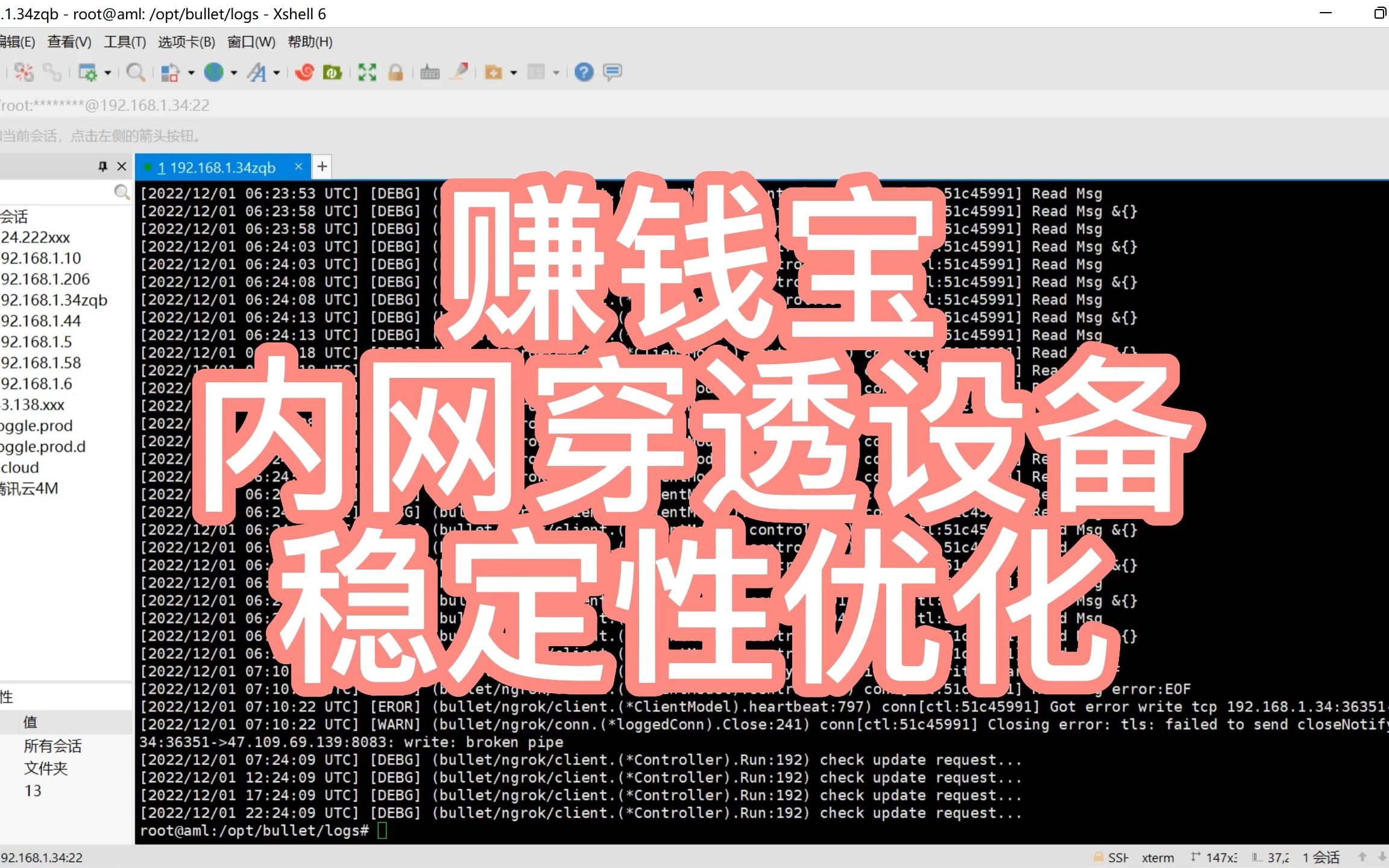The image size is (1389, 868).
Task: Select the oggle.prod session entry
Action: 36,426
